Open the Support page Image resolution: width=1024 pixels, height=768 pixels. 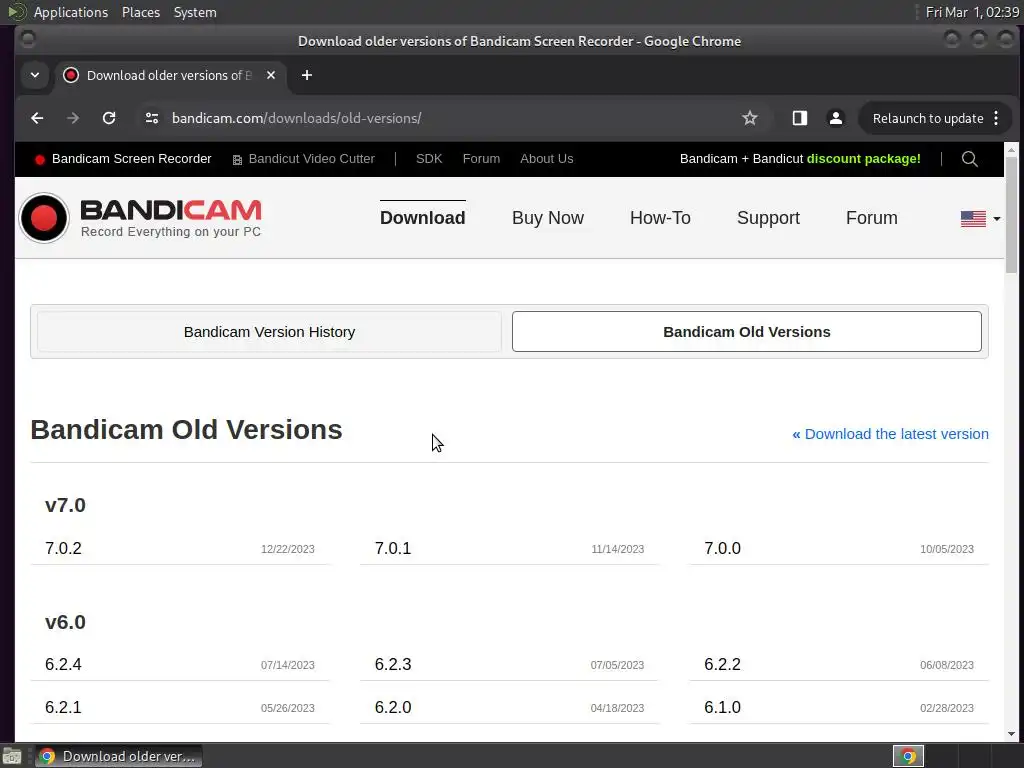[768, 217]
